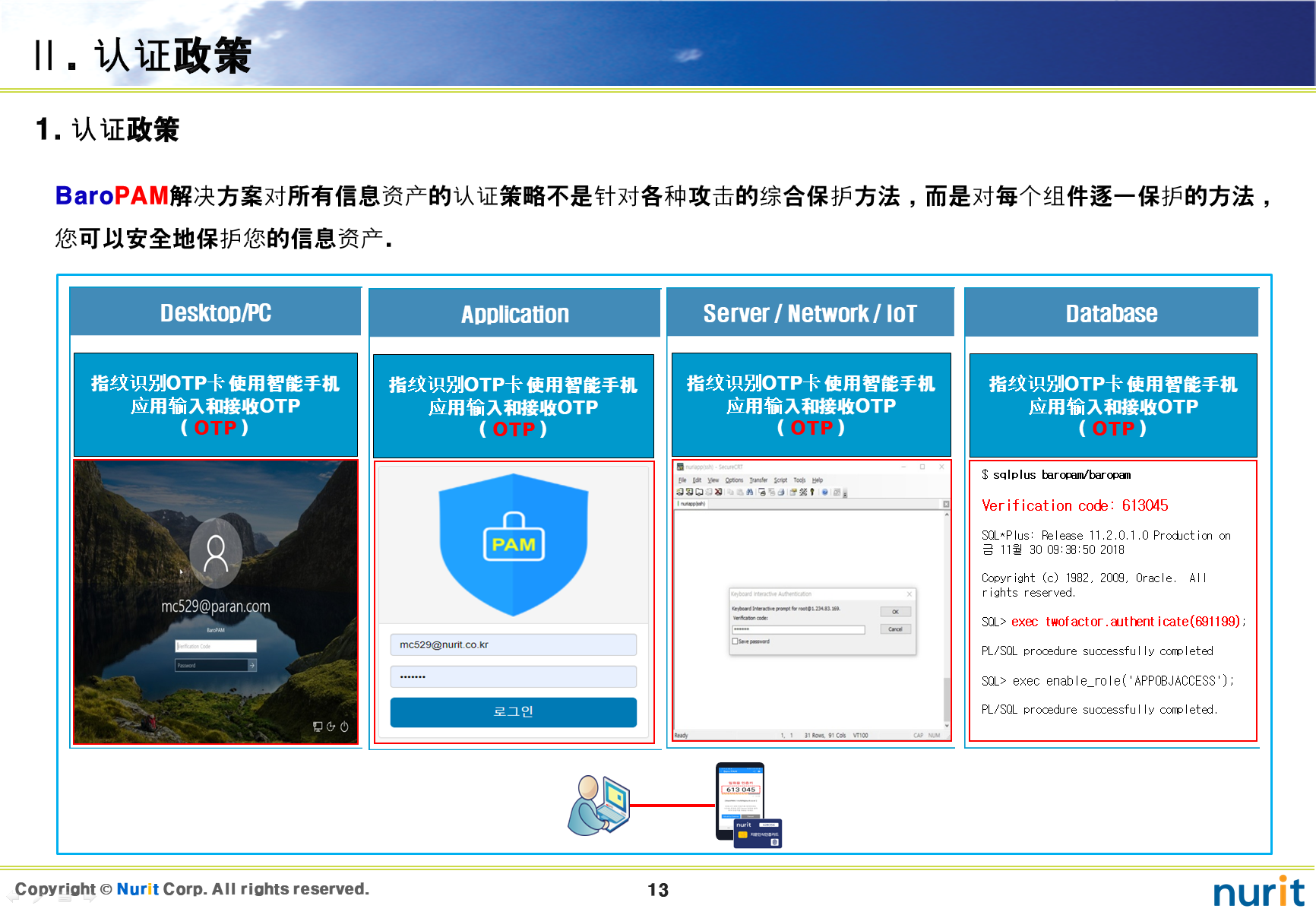Screen dimensions: 1316x912
Task: Click the power icon on Windows login
Action: tap(344, 727)
